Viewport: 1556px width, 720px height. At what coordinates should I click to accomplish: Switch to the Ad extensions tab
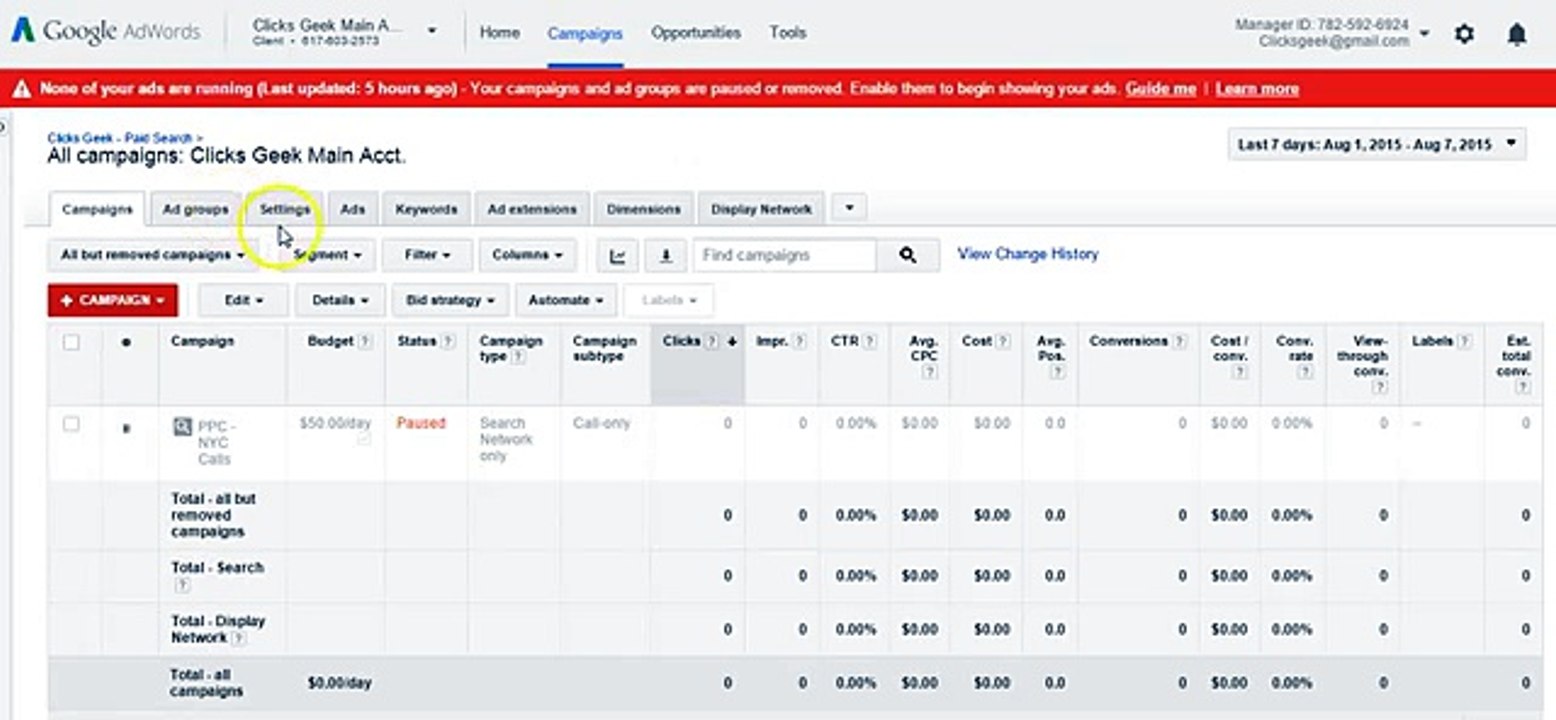tap(532, 209)
